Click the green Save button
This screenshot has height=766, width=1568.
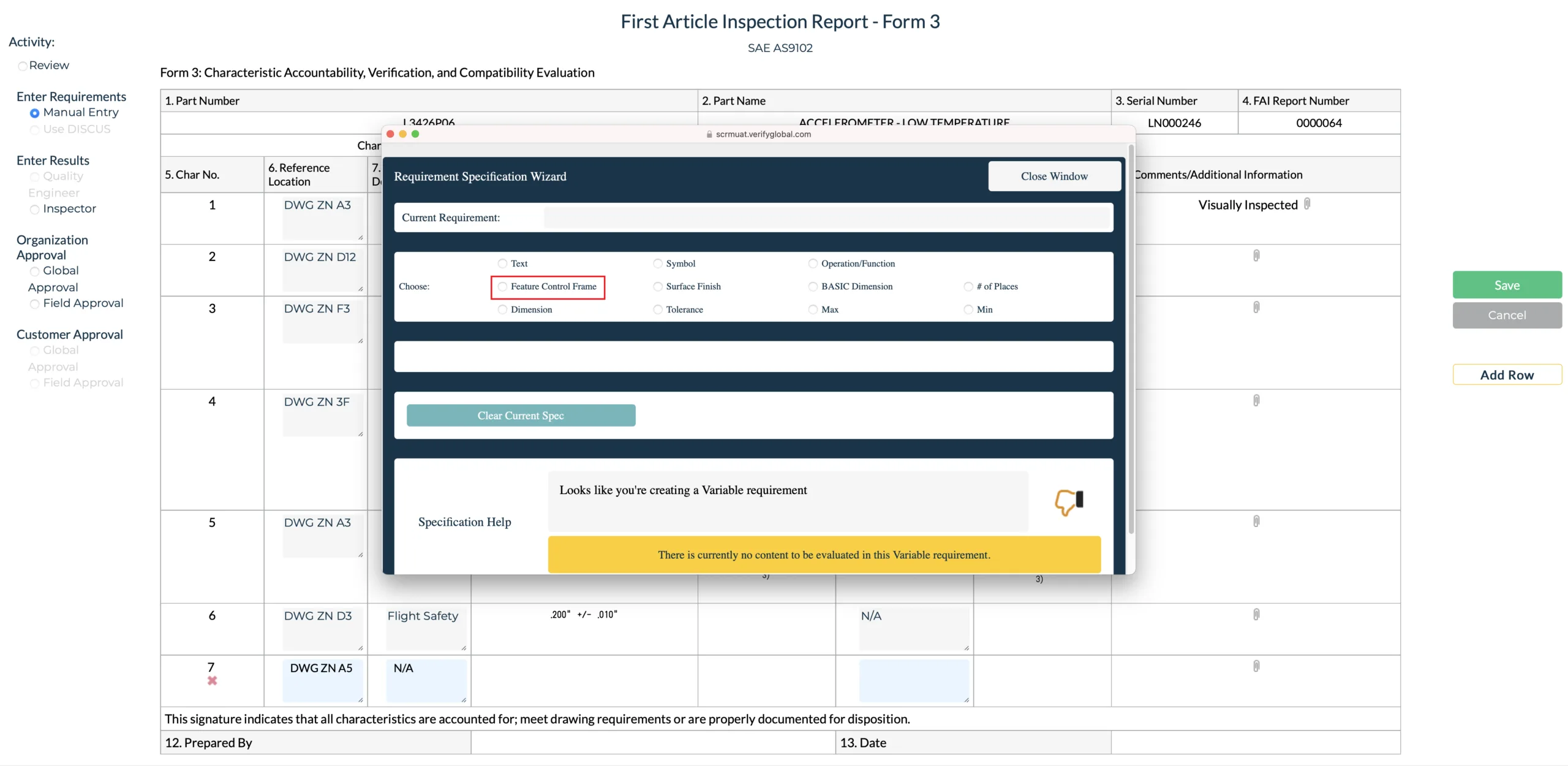pyautogui.click(x=1507, y=285)
